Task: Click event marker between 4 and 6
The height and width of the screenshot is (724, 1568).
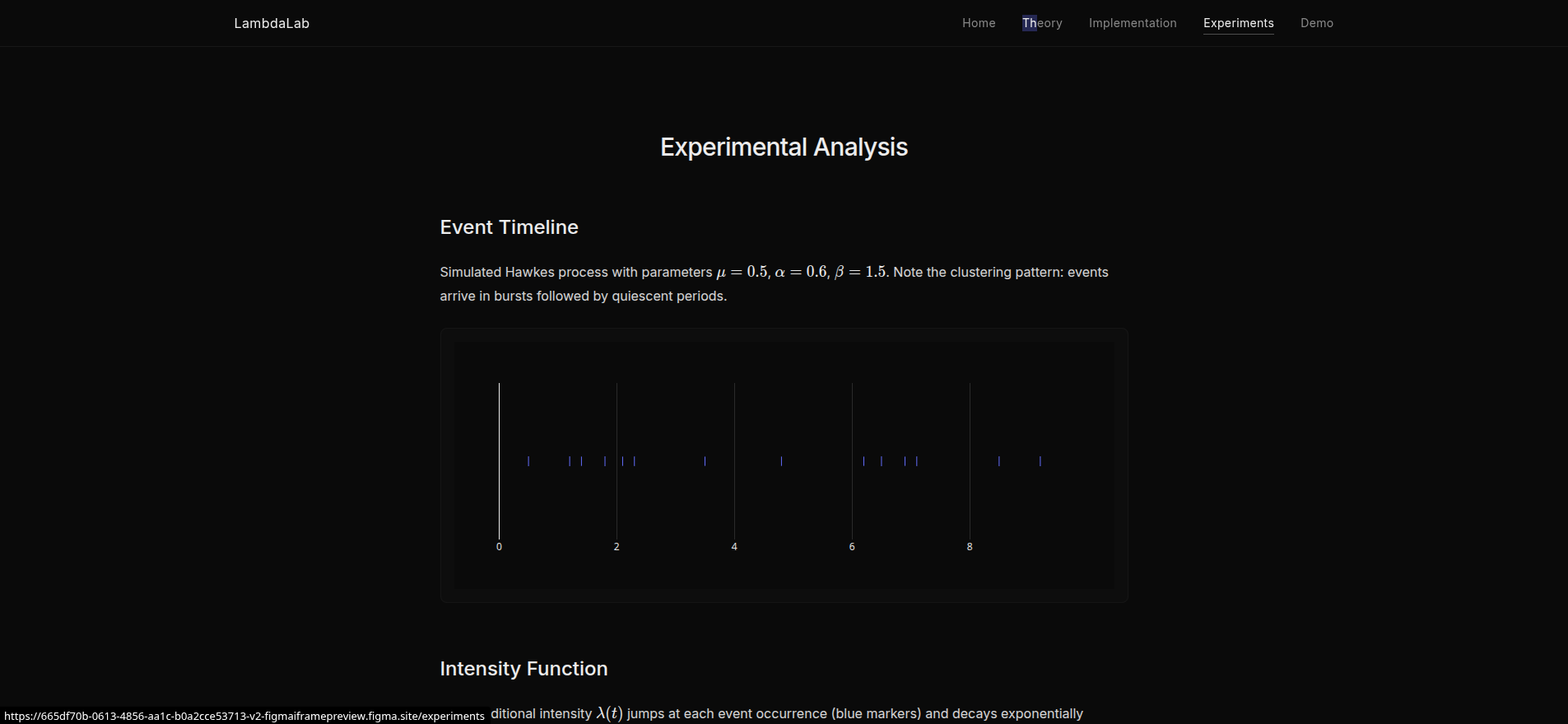Action: point(781,461)
